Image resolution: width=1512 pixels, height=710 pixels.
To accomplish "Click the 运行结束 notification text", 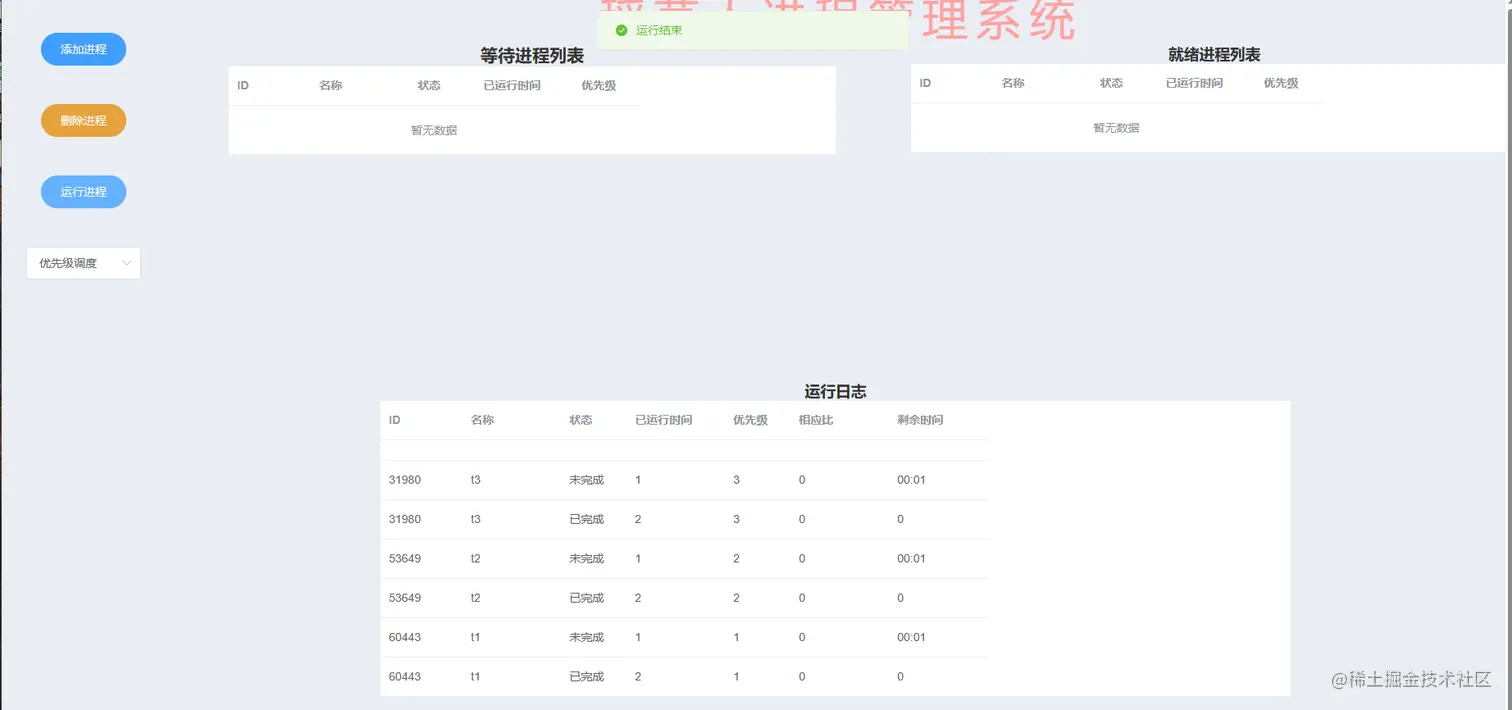I will [x=659, y=31].
